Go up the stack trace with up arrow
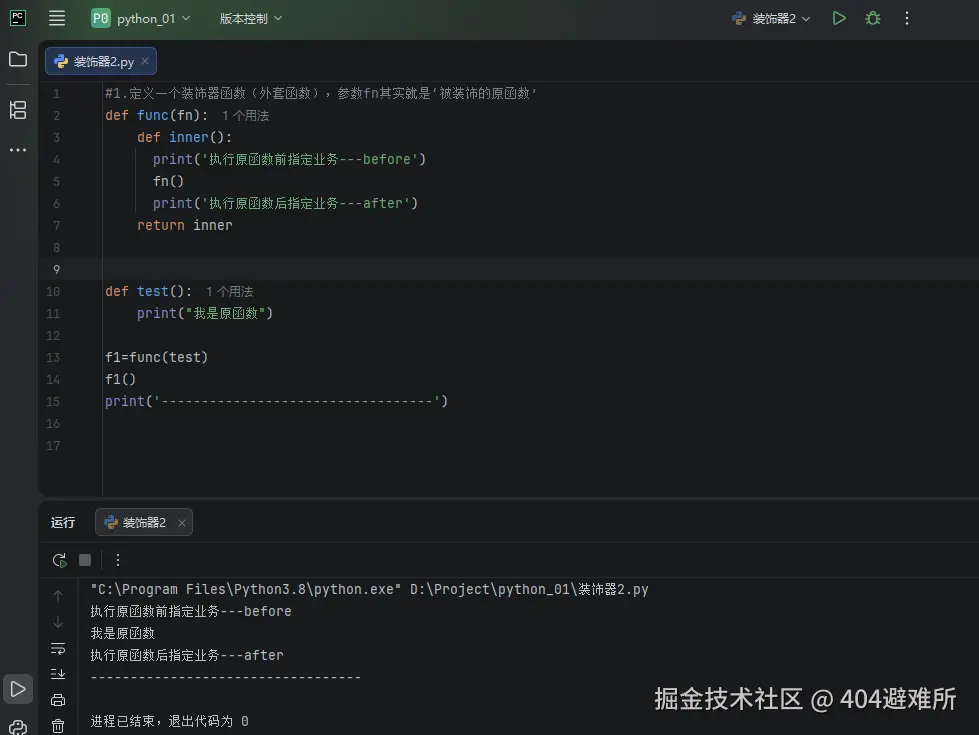The image size is (979, 735). tap(58, 596)
